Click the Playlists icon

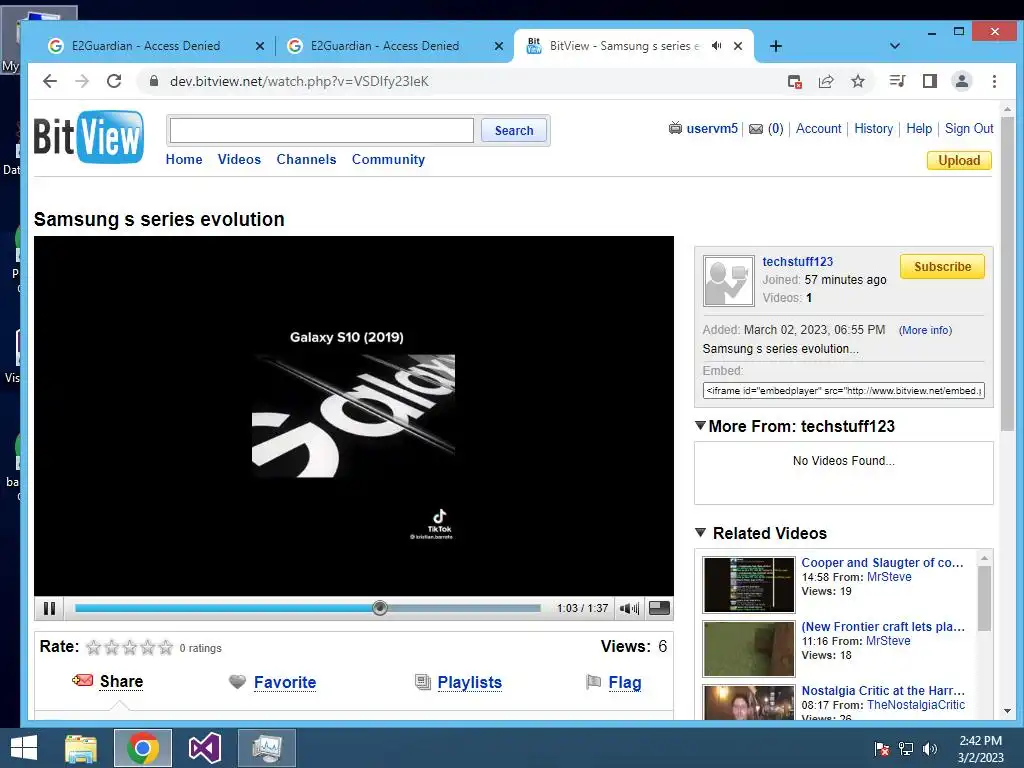tap(423, 682)
